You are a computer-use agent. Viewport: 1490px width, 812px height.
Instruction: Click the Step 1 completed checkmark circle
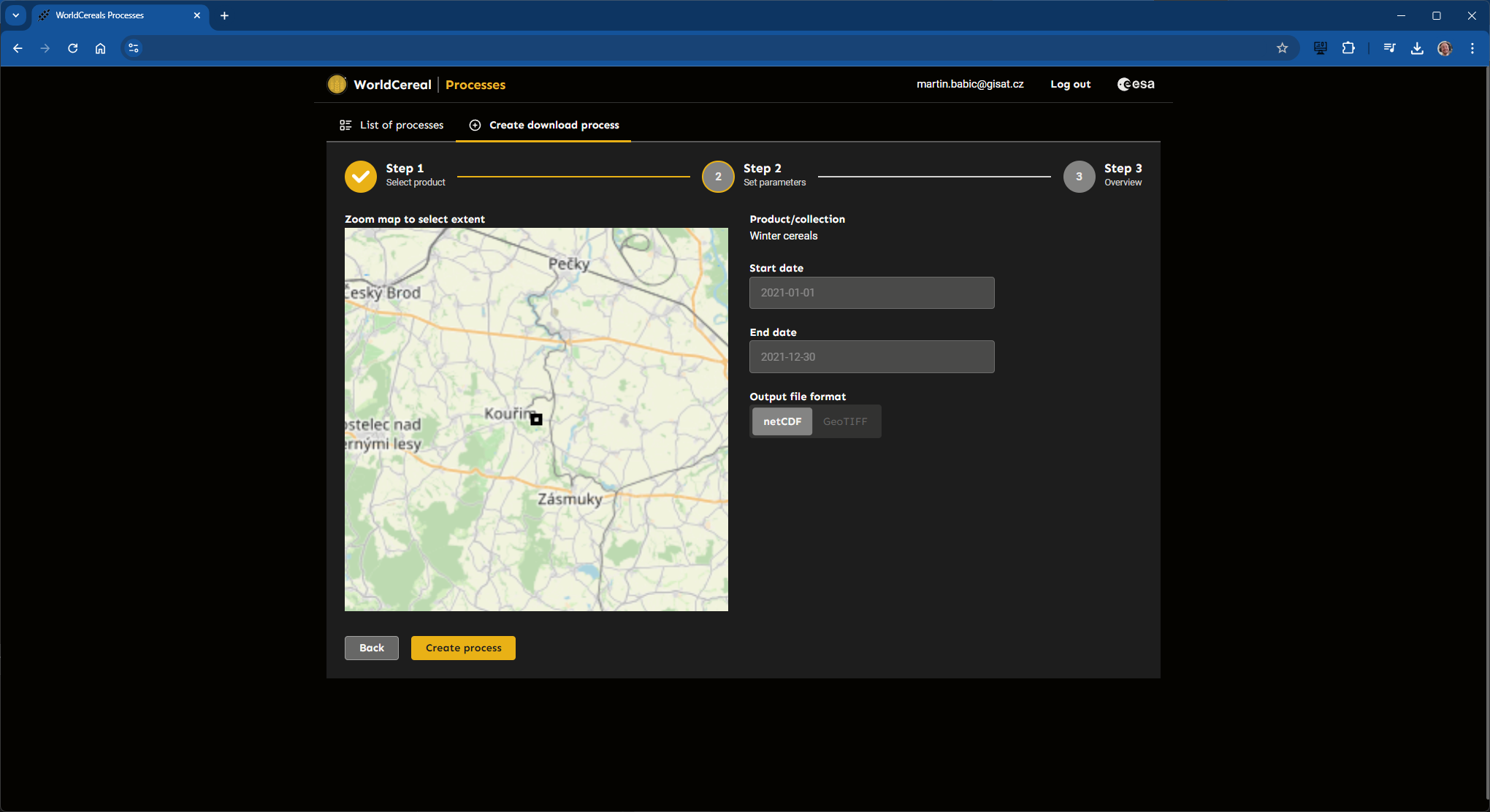coord(361,177)
